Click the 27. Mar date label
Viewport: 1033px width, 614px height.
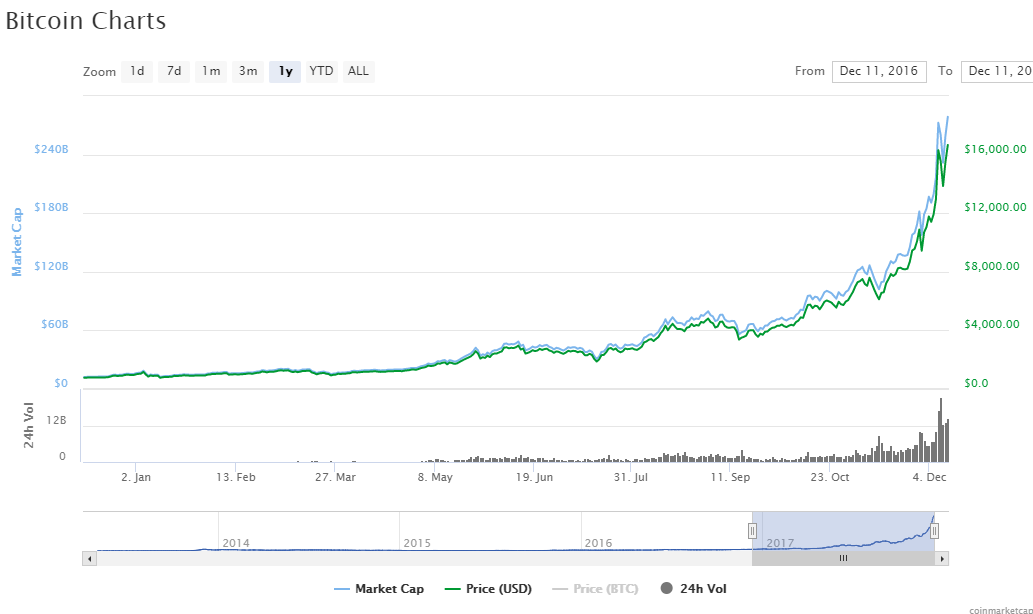[x=335, y=477]
